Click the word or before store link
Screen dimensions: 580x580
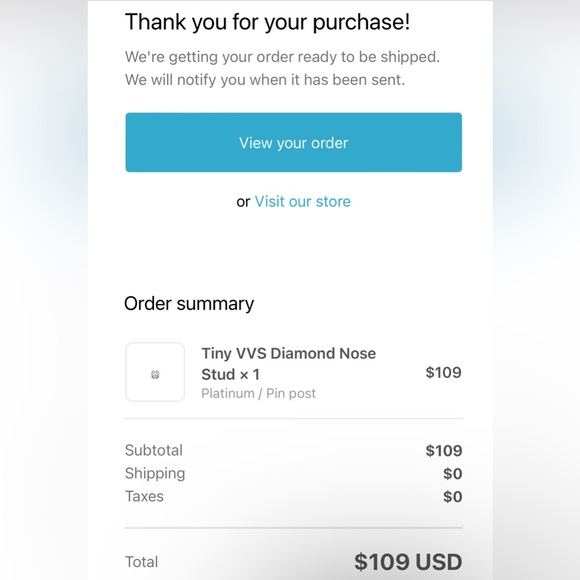click(243, 202)
